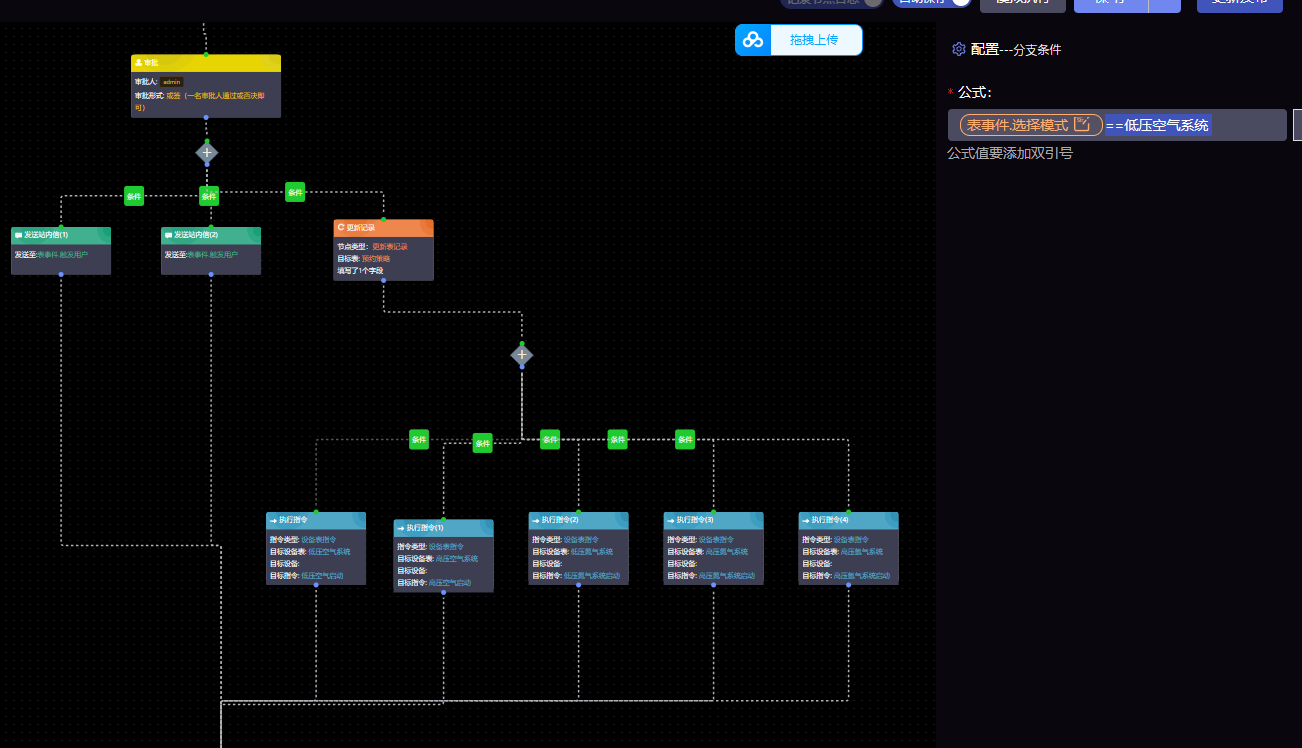Click 目标指令 低压氮气系统启动 text
The height and width of the screenshot is (748, 1302).
[x=576, y=576]
